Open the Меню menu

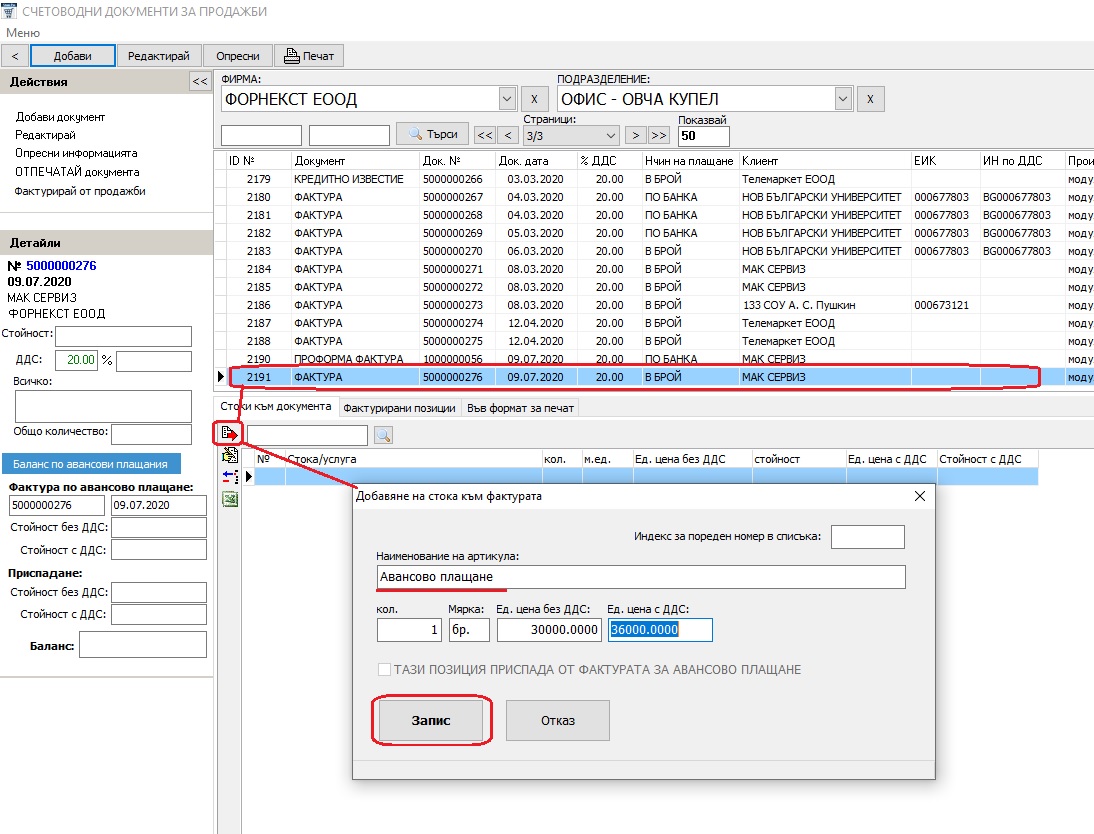click(x=23, y=33)
